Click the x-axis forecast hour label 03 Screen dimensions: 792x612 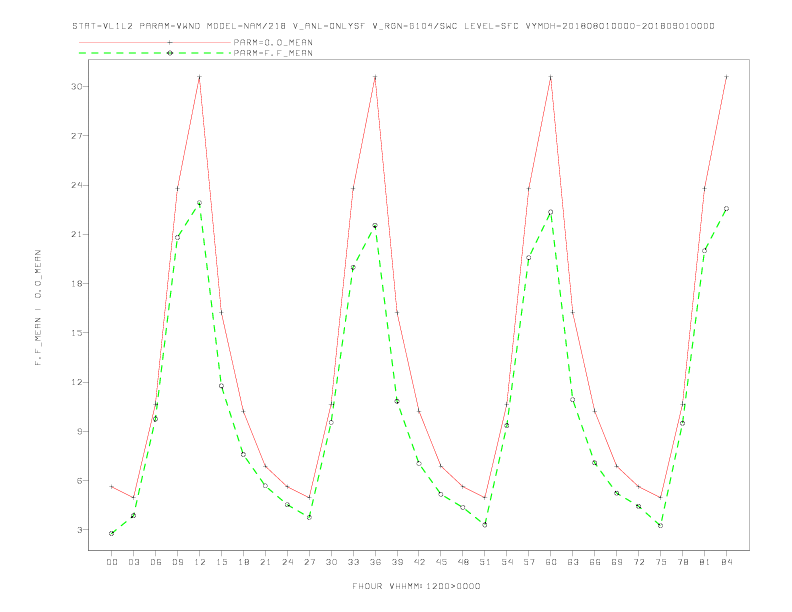(133, 562)
